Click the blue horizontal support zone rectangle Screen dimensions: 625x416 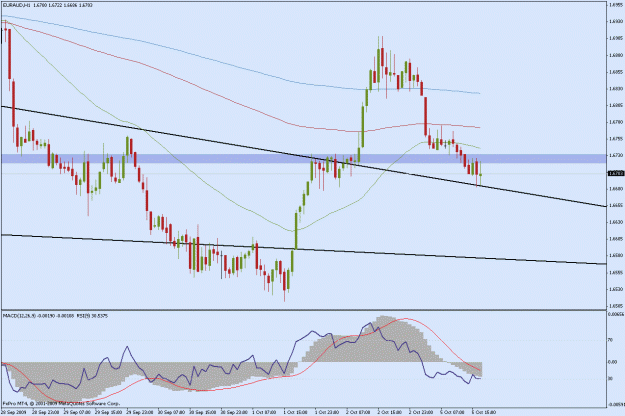303,159
